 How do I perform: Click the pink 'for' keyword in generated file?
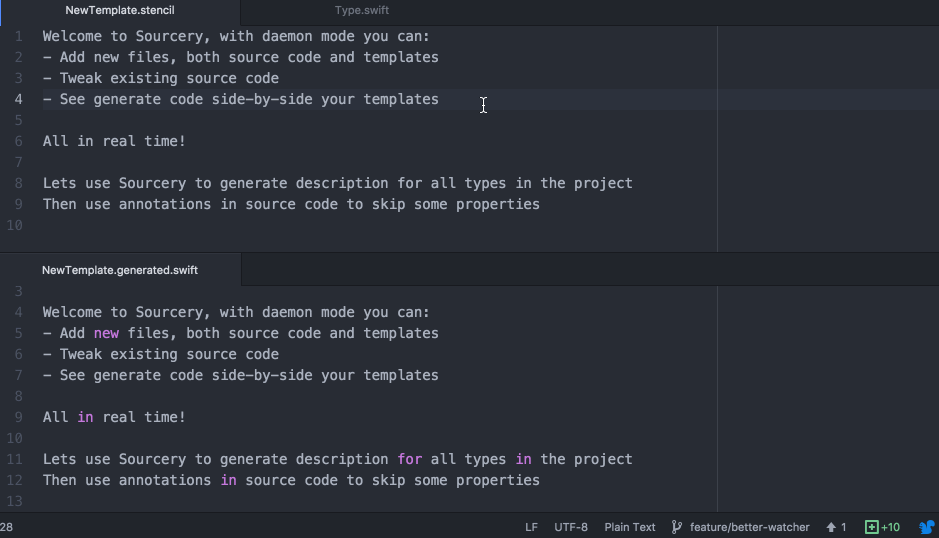pos(410,459)
